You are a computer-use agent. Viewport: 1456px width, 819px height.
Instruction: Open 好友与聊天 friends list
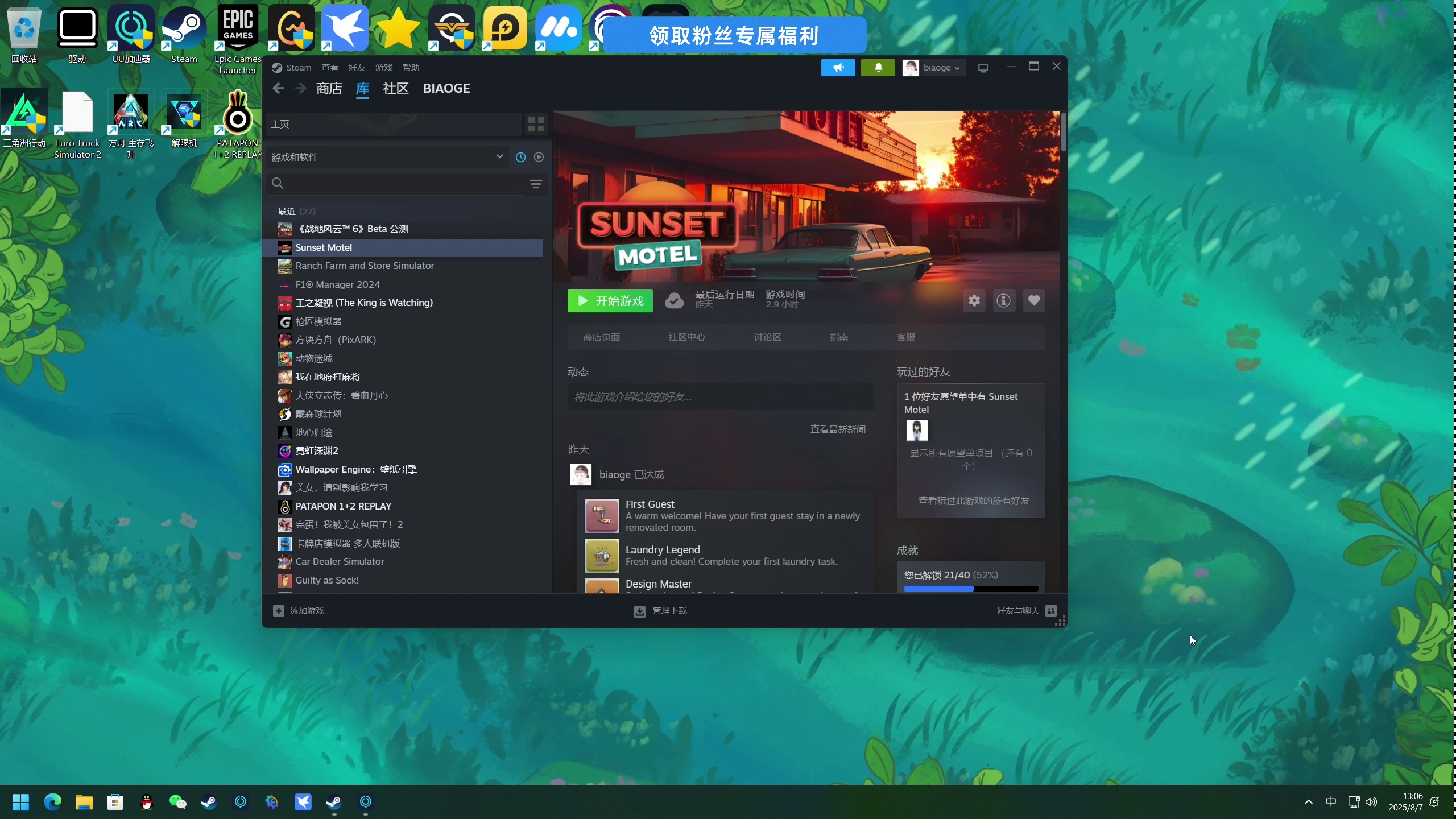(x=1027, y=610)
